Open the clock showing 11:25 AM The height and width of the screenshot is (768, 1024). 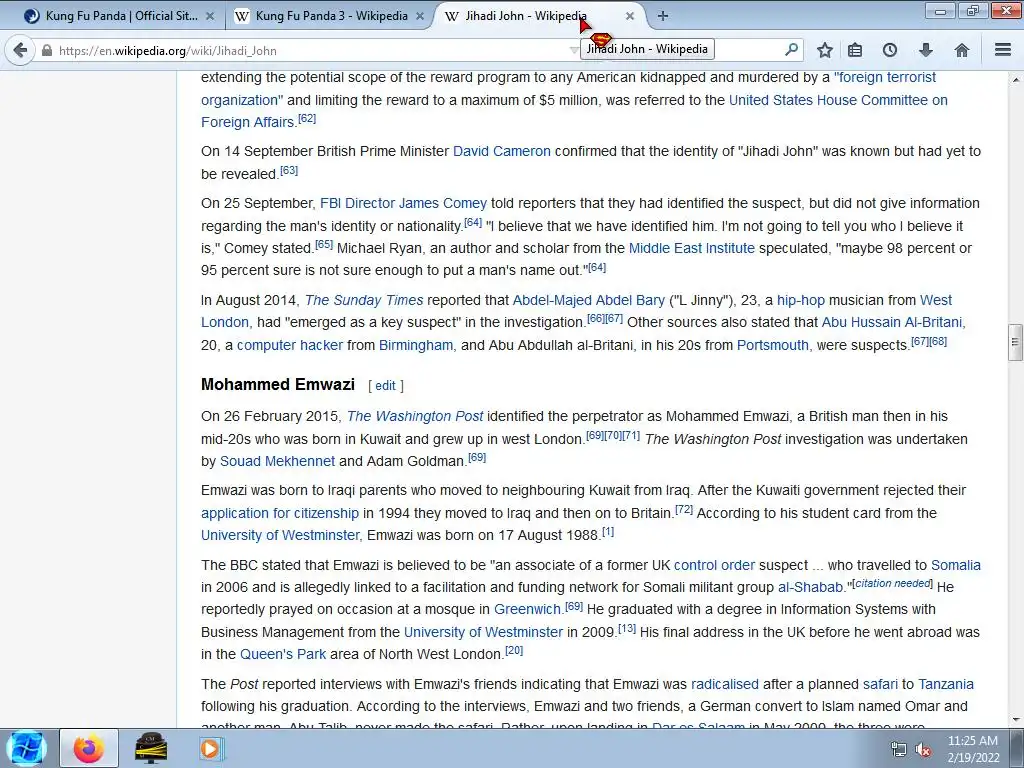pos(974,749)
